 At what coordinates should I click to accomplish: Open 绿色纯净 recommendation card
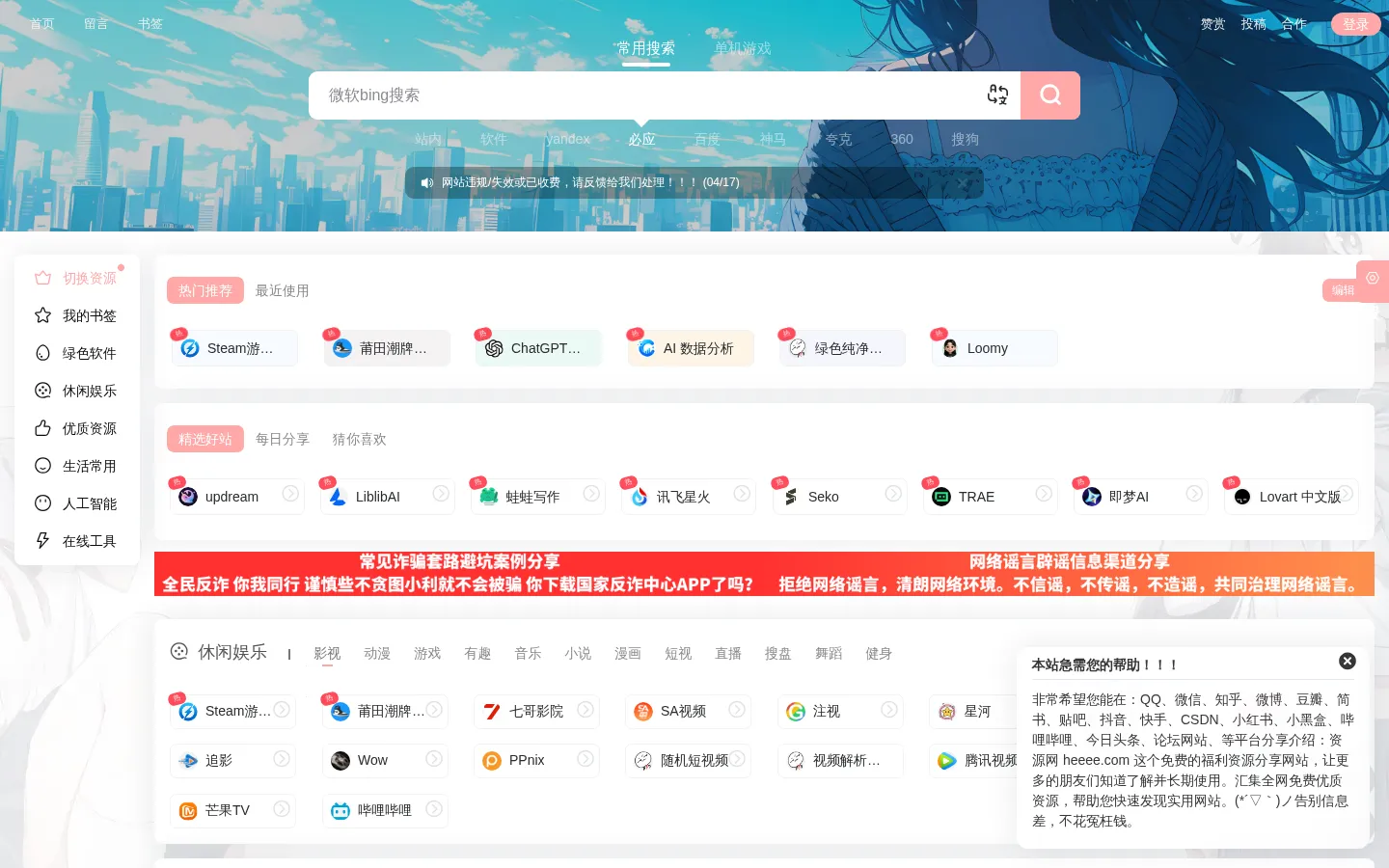(x=842, y=348)
